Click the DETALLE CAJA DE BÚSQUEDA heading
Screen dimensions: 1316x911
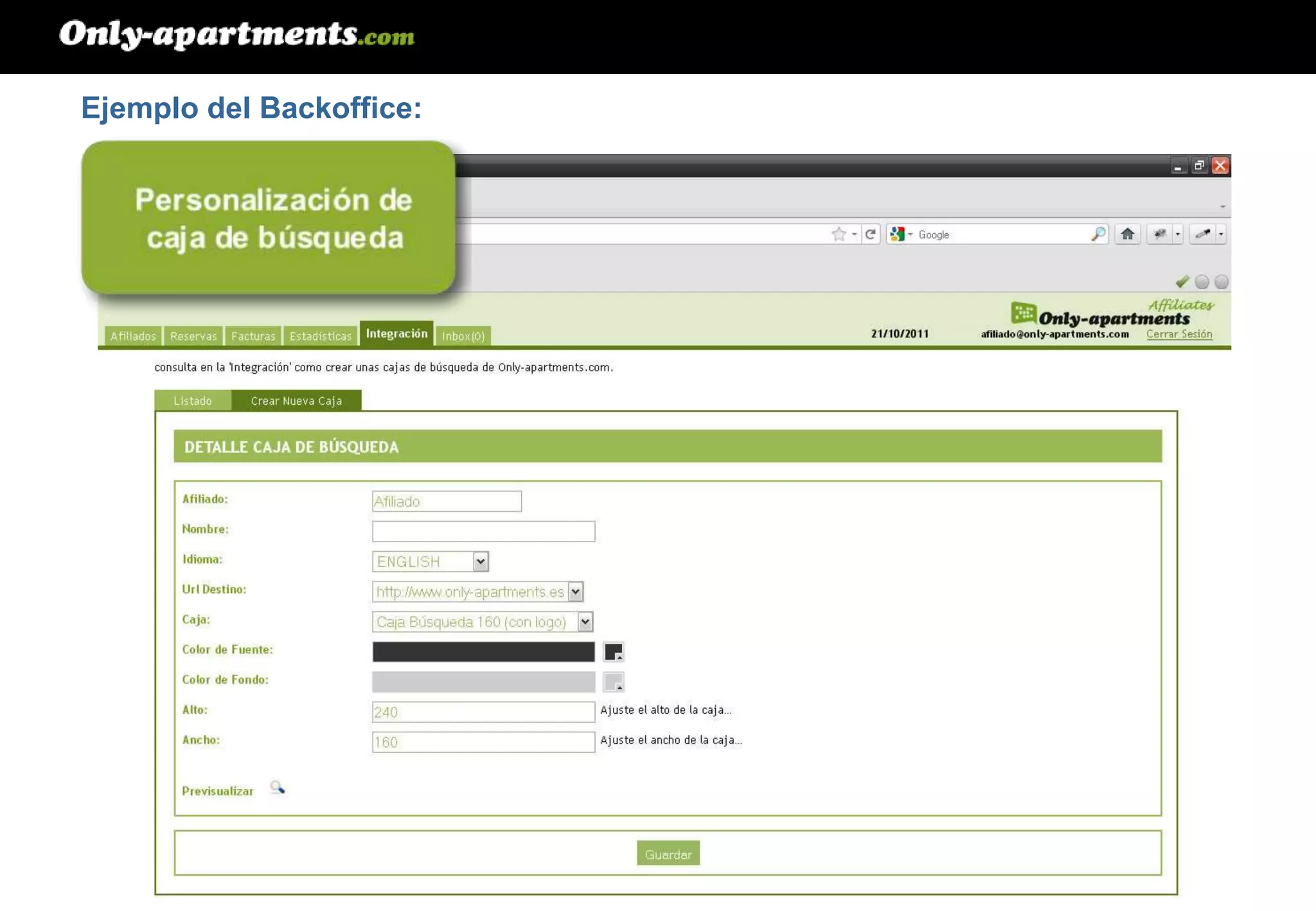[x=292, y=447]
